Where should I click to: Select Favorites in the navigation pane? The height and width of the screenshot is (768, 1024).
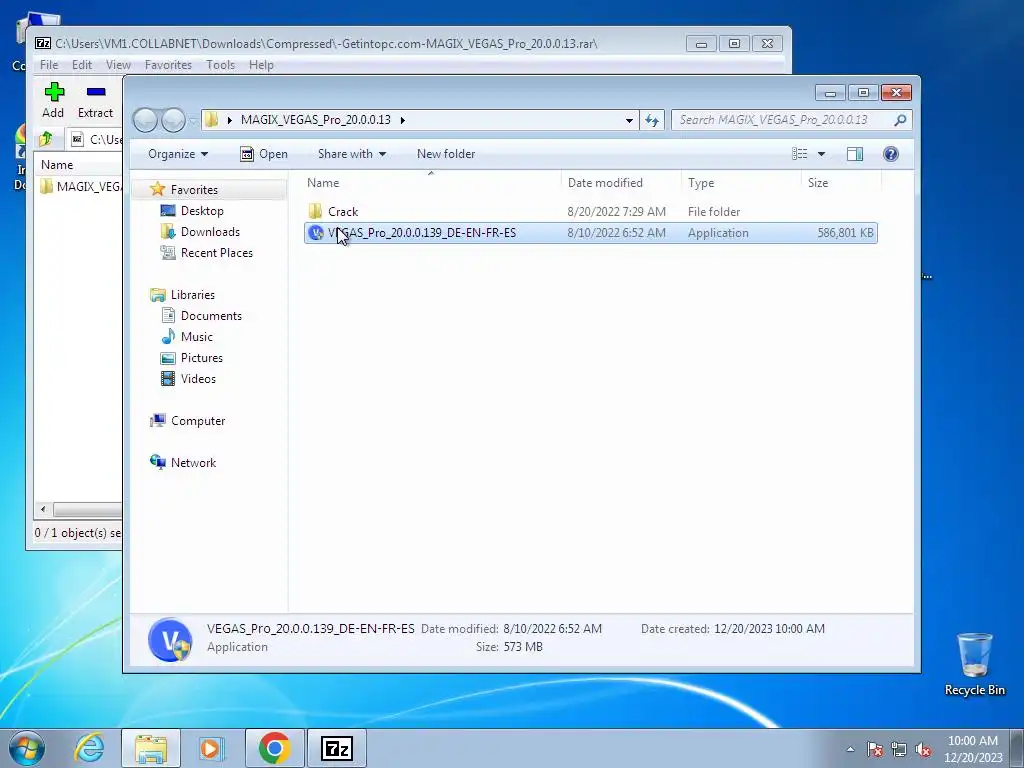click(x=194, y=189)
